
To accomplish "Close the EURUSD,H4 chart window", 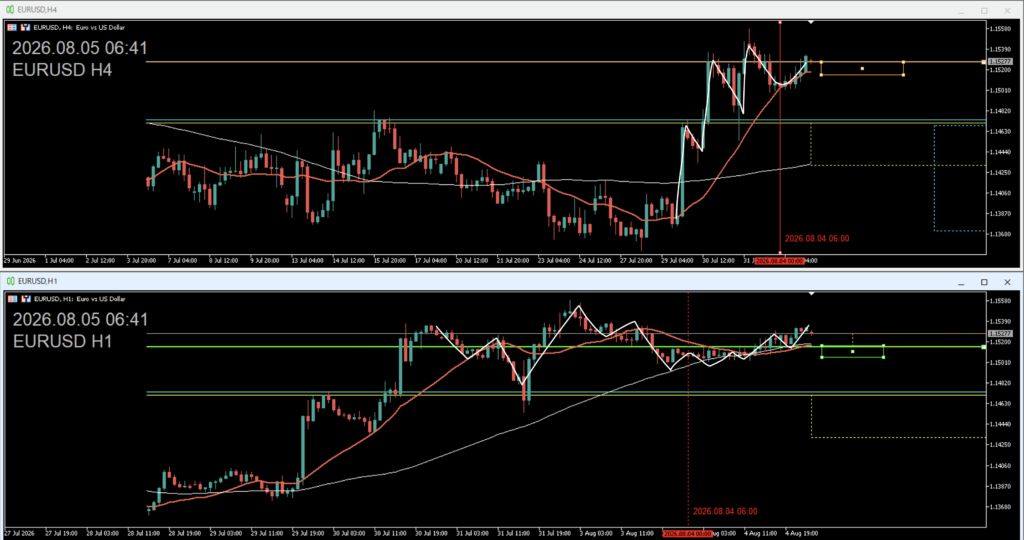I will click(1007, 10).
